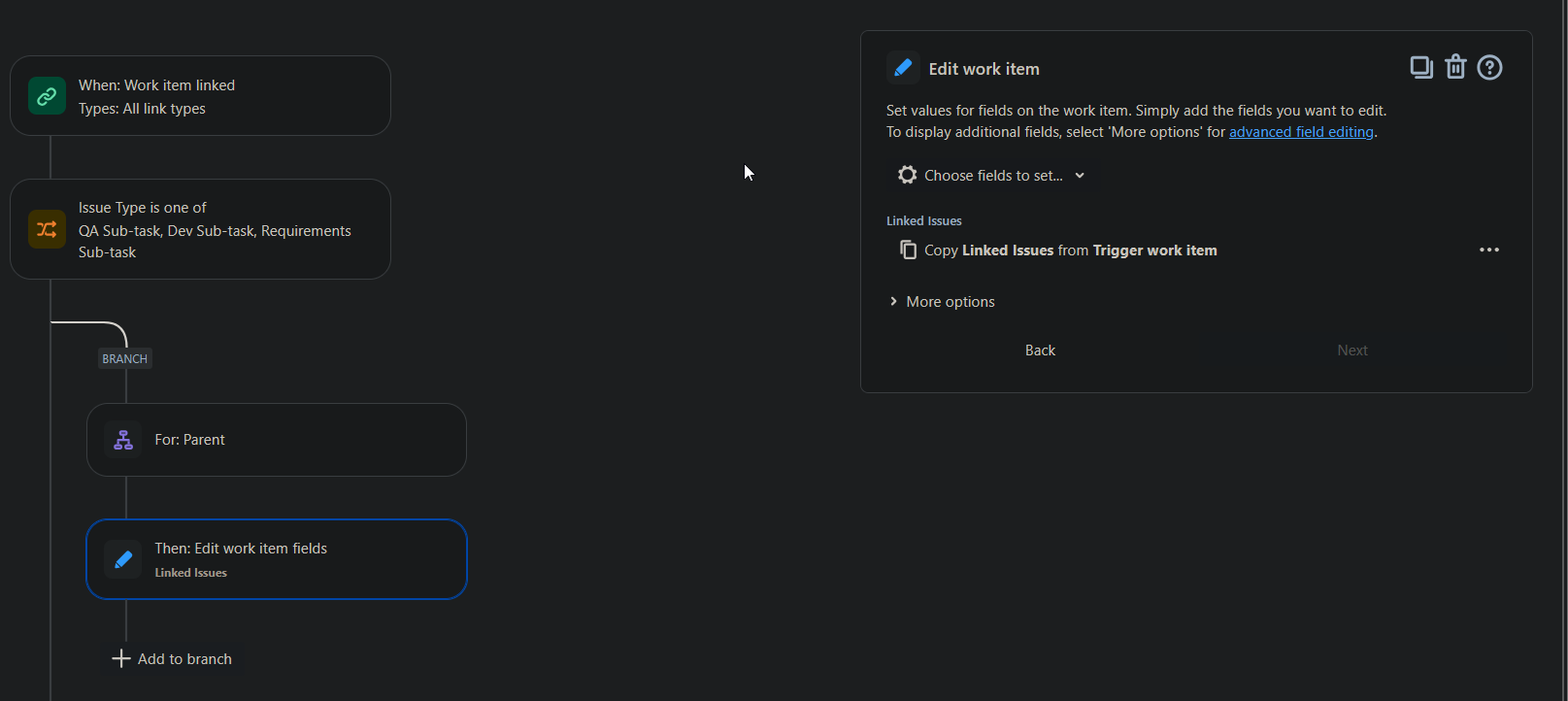
Task: Click the Types: All link types text
Action: click(142, 109)
